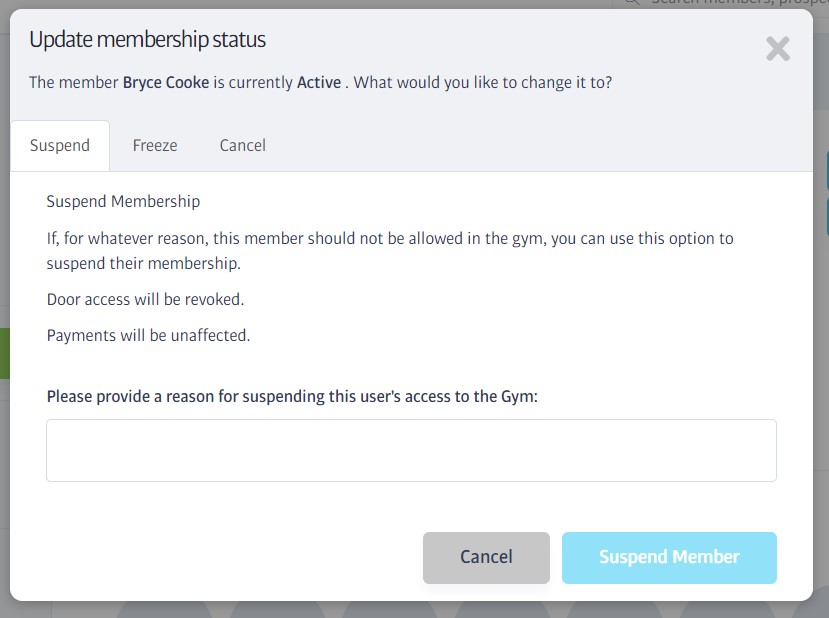
Task: Click the green bar left of the dialog
Action: tap(5, 353)
